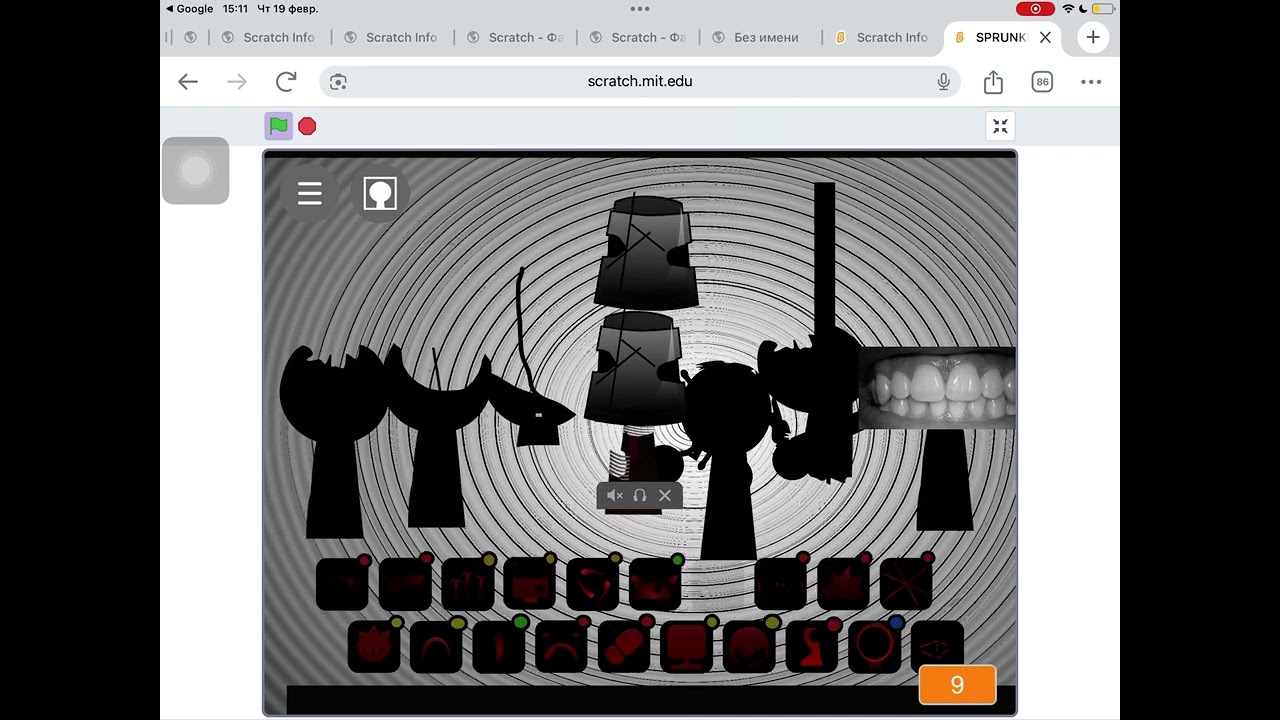The image size is (1280, 720).
Task: Pick the monitor on stand icon, bottom row
Action: [687, 646]
